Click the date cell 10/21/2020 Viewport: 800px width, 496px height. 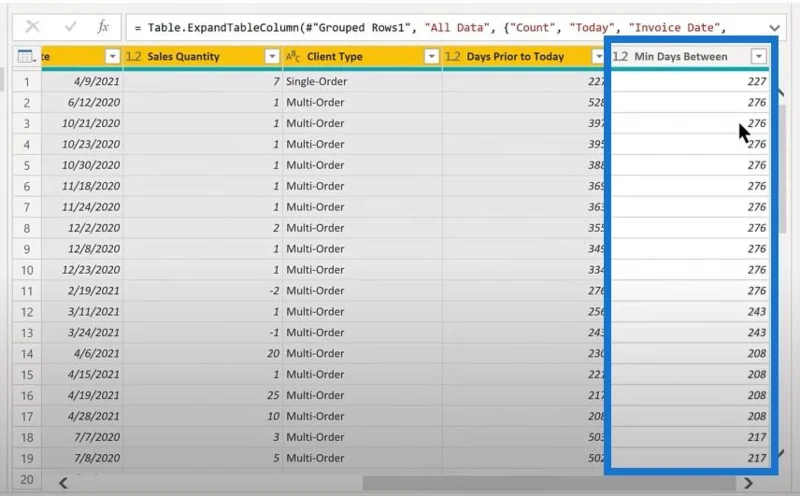[x=83, y=123]
